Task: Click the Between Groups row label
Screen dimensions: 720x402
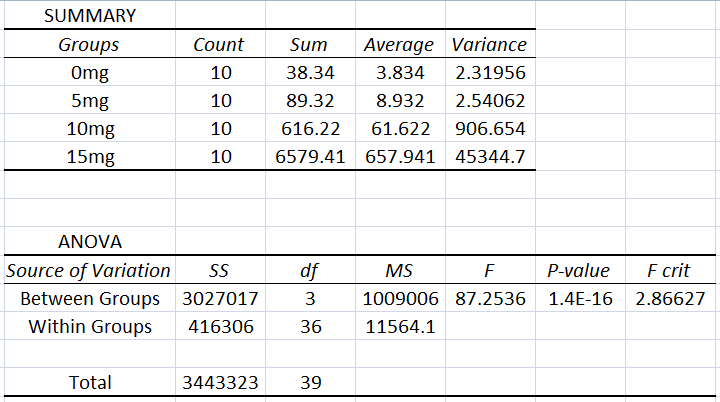Action: pos(88,299)
